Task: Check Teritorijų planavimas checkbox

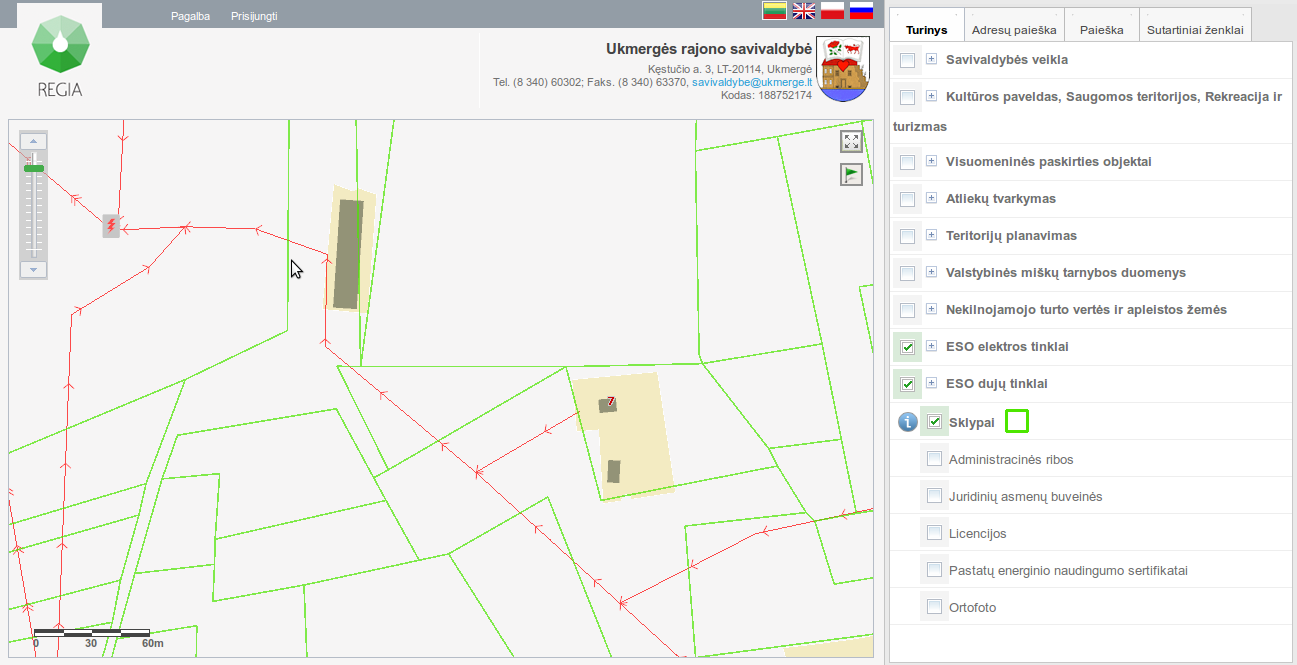Action: [907, 237]
